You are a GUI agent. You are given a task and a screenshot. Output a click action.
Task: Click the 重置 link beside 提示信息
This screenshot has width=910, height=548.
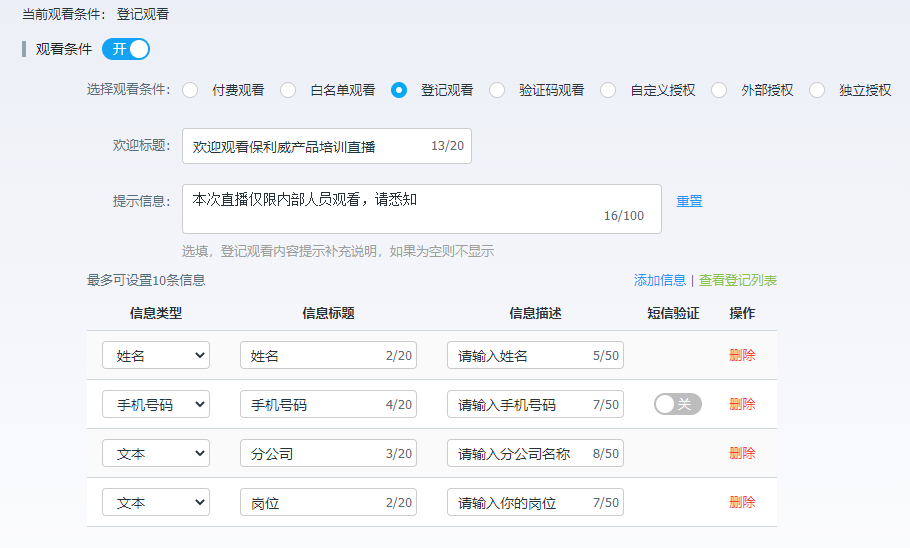(x=689, y=201)
